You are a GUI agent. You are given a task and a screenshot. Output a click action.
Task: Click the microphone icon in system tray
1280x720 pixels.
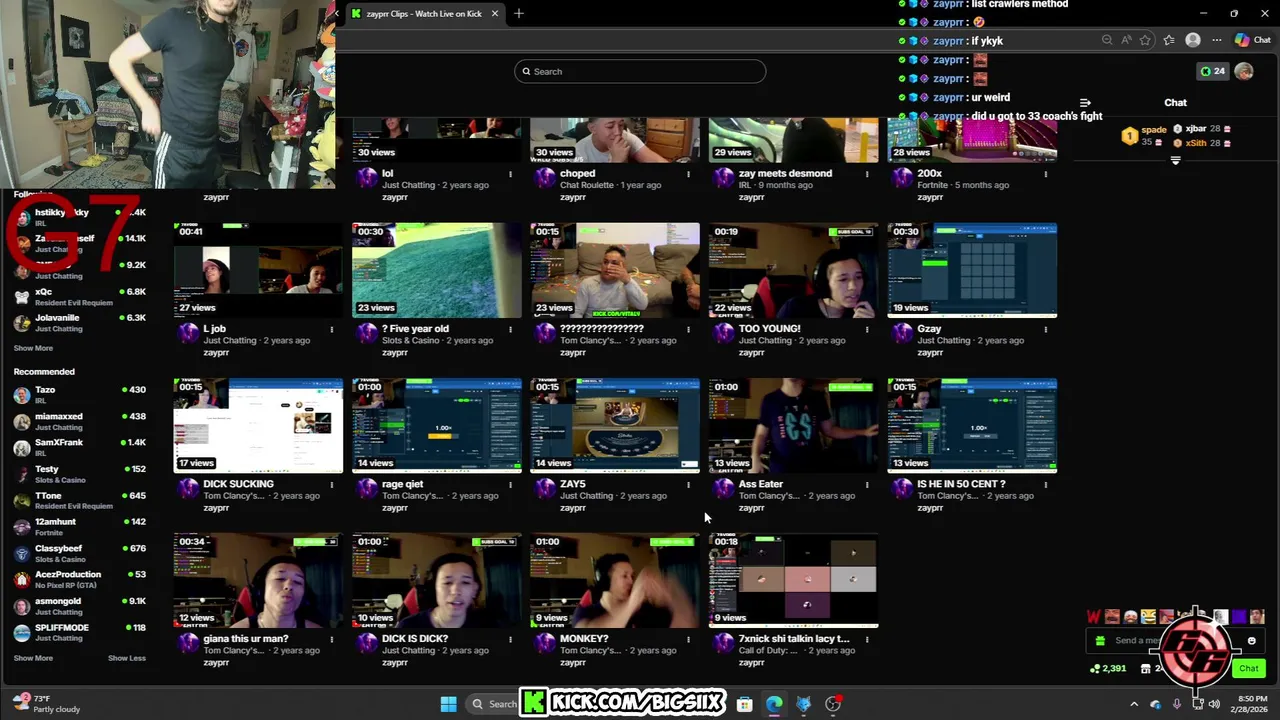(x=1176, y=704)
